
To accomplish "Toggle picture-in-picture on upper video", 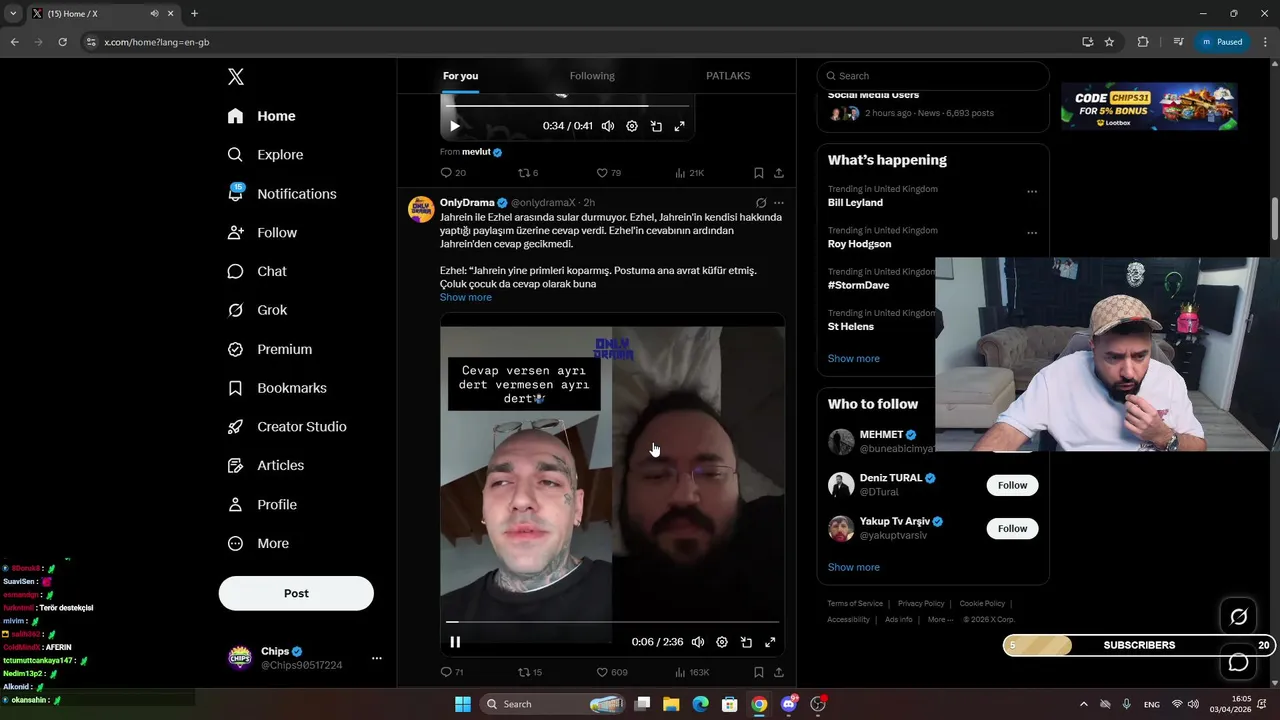I will (x=656, y=126).
